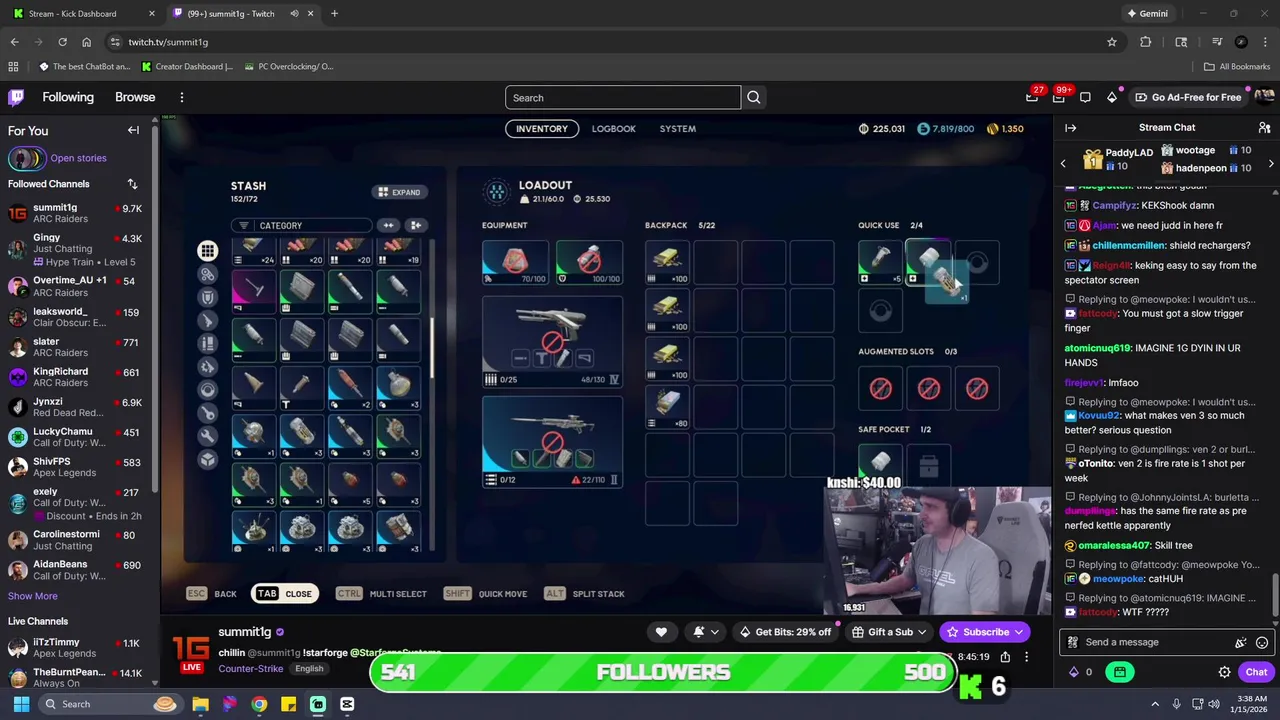Toggle notification bell for summit1g
1280x720 pixels.
click(x=699, y=632)
